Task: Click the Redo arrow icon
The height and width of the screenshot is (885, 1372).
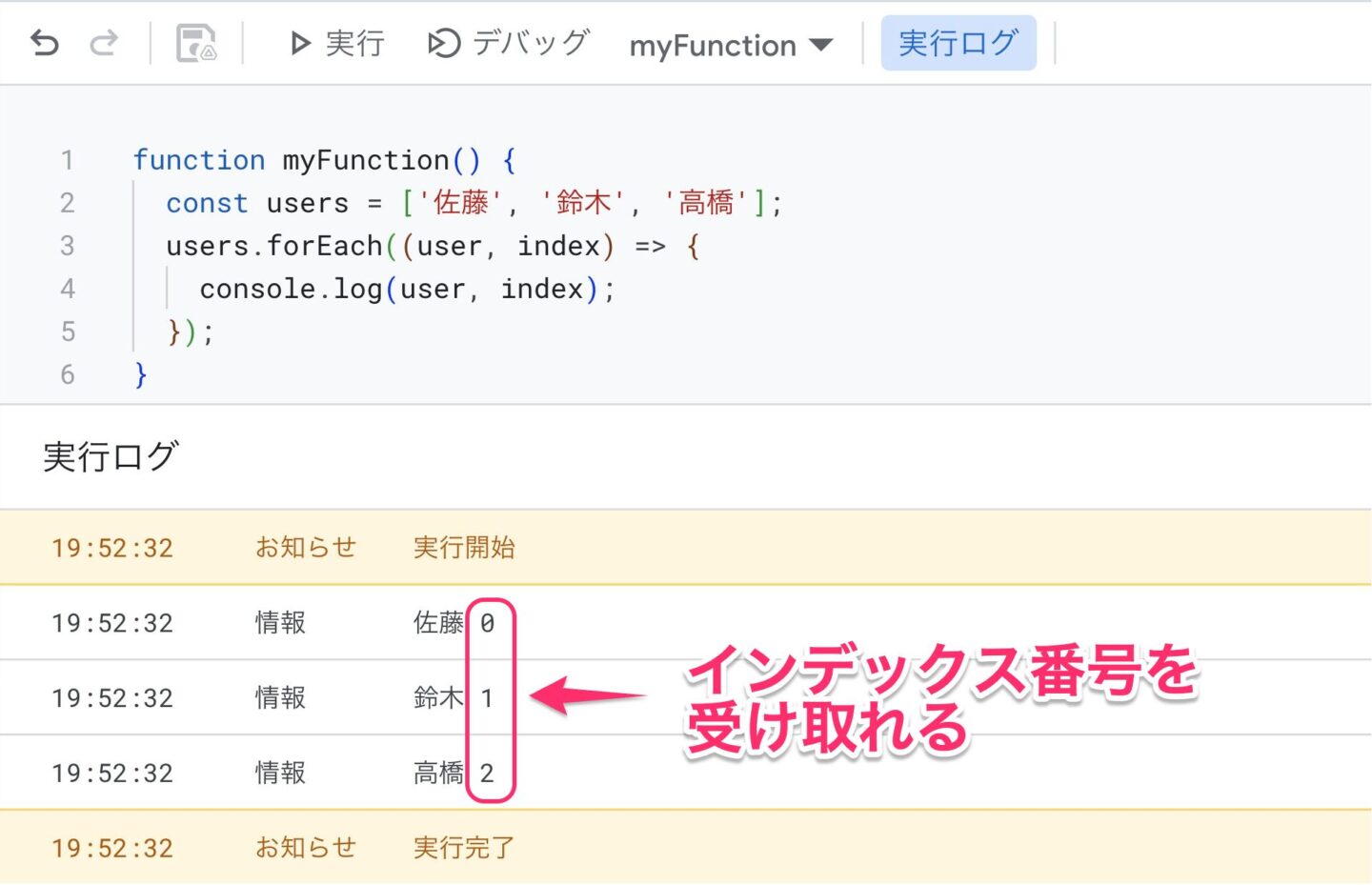Action: click(x=103, y=43)
